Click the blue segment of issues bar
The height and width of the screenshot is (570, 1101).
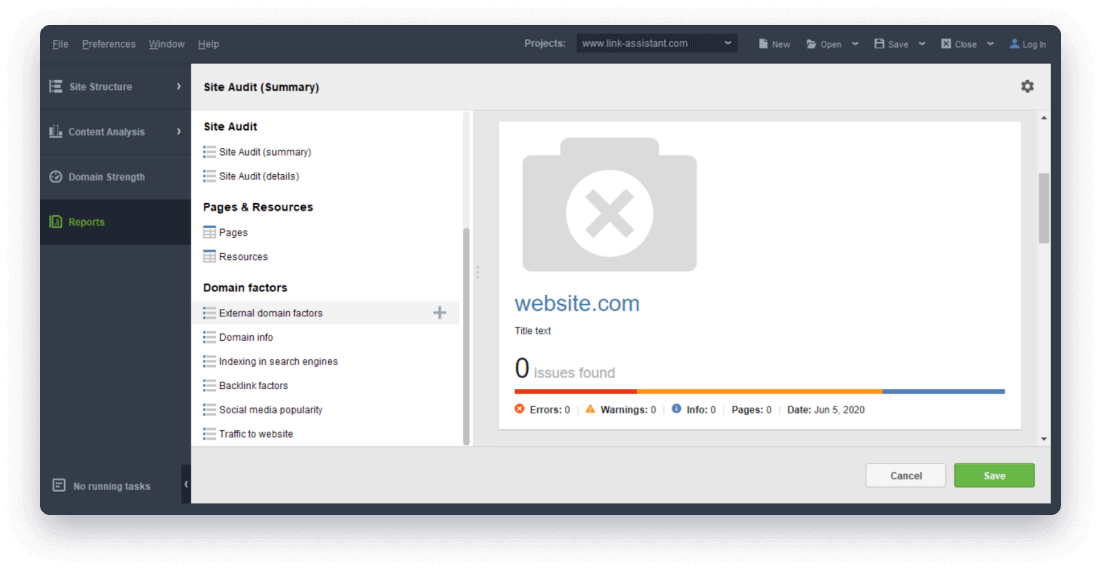[x=944, y=391]
